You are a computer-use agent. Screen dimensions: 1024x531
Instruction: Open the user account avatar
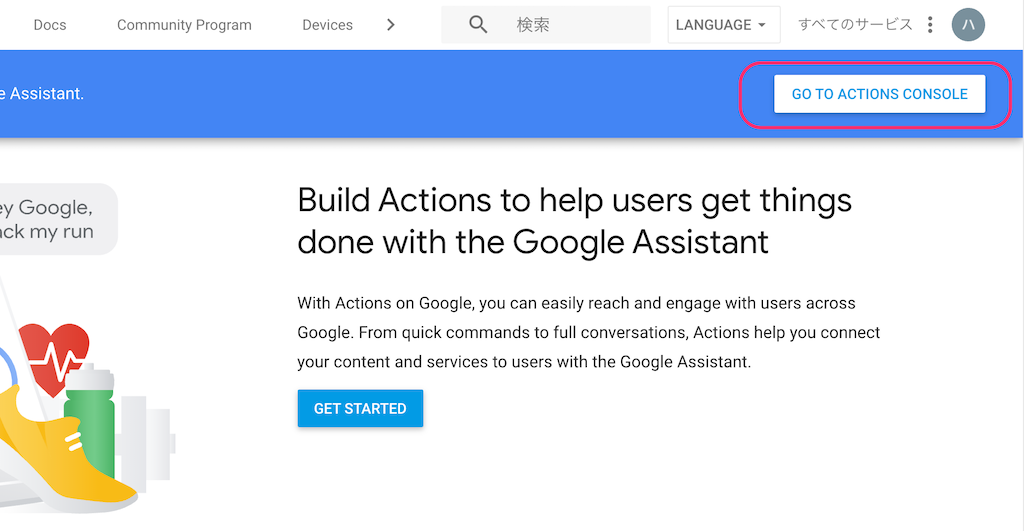[x=968, y=25]
